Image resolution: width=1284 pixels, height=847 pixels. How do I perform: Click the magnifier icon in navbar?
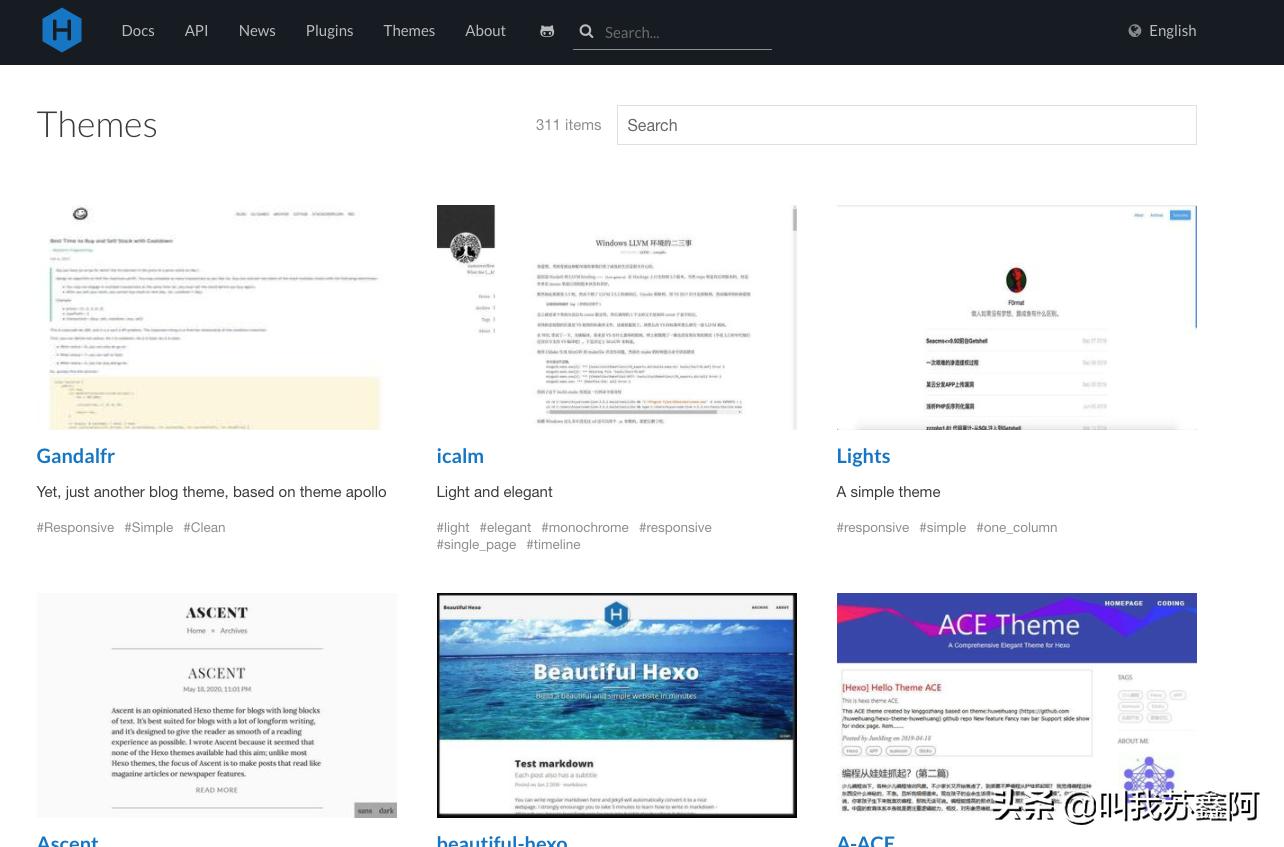click(x=587, y=31)
